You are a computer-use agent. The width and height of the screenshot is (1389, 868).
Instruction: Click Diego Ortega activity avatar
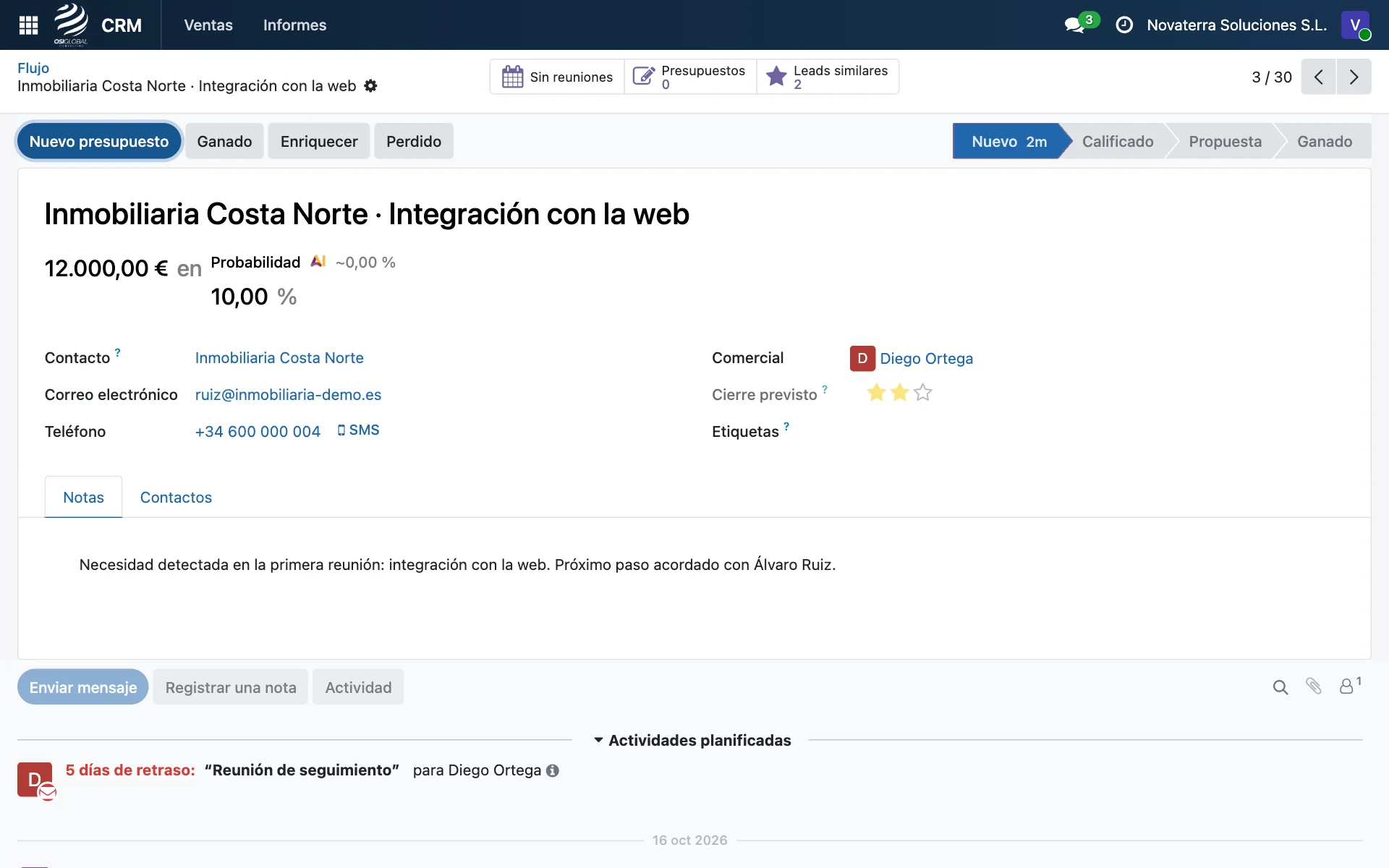(x=35, y=780)
